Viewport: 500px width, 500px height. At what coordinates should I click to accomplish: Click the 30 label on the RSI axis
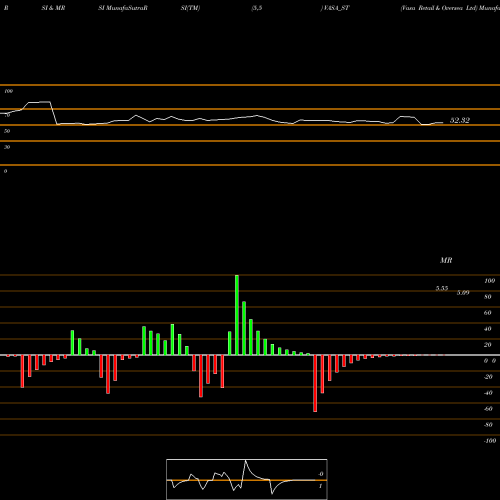click(7, 147)
